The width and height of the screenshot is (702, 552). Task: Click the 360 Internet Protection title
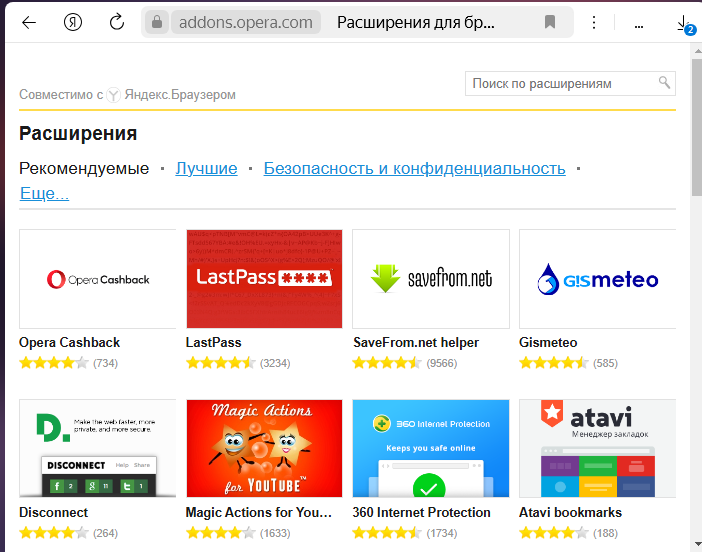tap(421, 512)
